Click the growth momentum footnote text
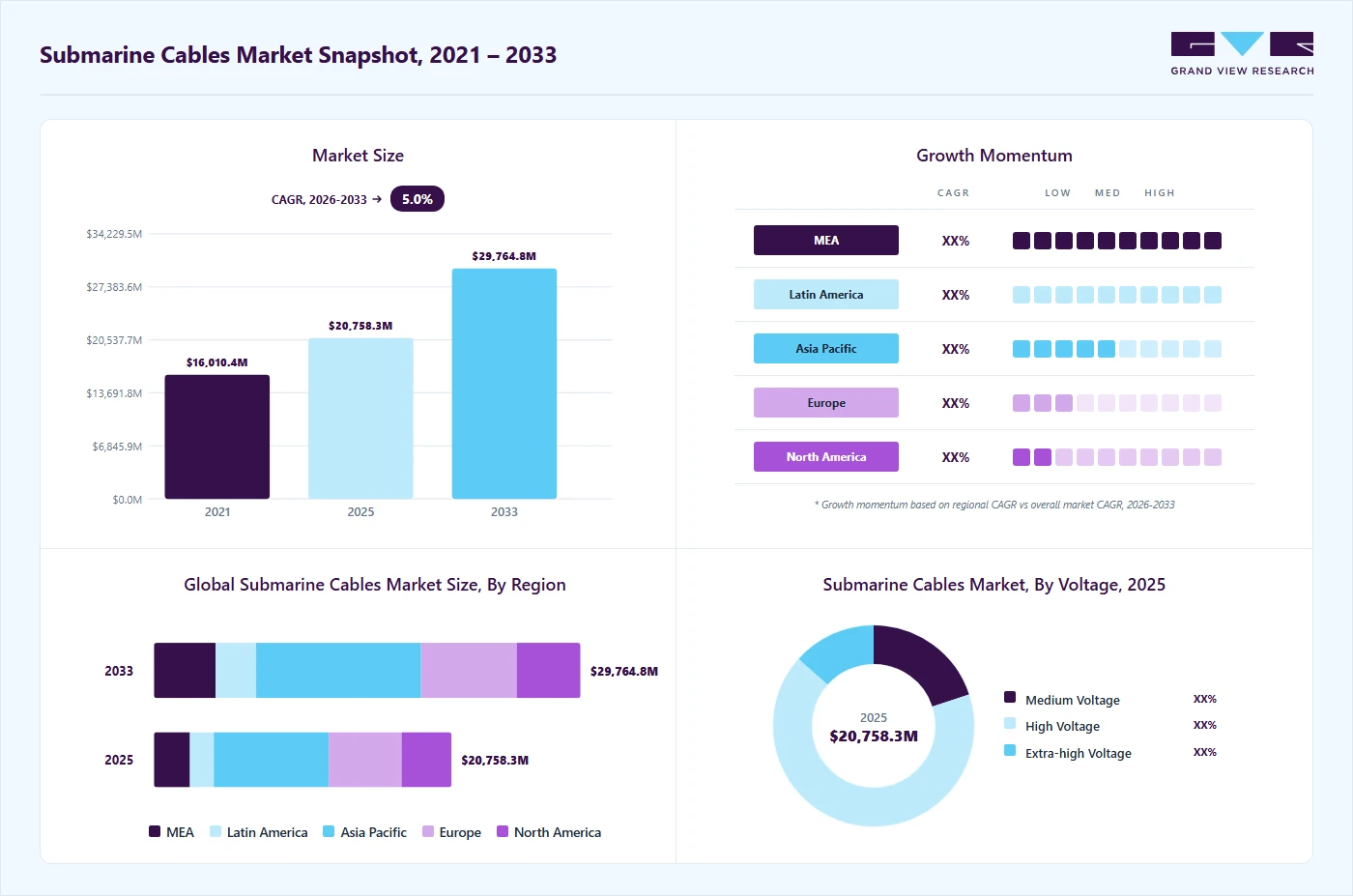 coord(994,505)
